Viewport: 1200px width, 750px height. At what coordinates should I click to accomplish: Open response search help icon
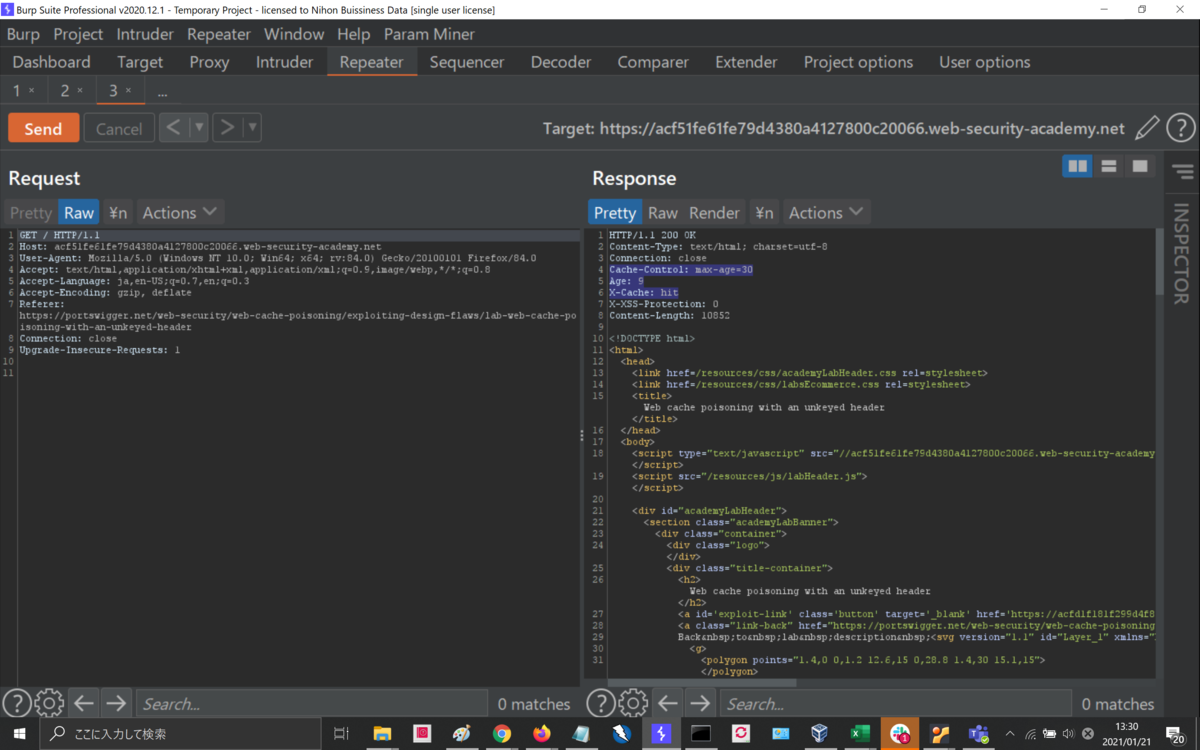coord(601,704)
